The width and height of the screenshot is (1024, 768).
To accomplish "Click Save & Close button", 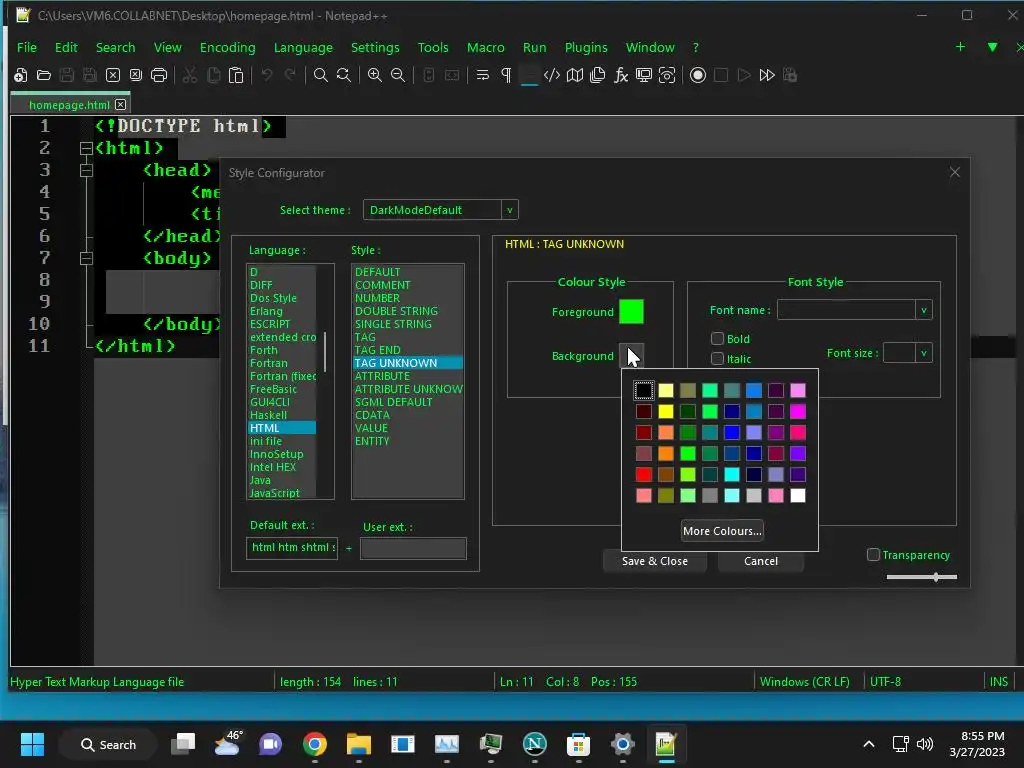I will click(x=654, y=561).
